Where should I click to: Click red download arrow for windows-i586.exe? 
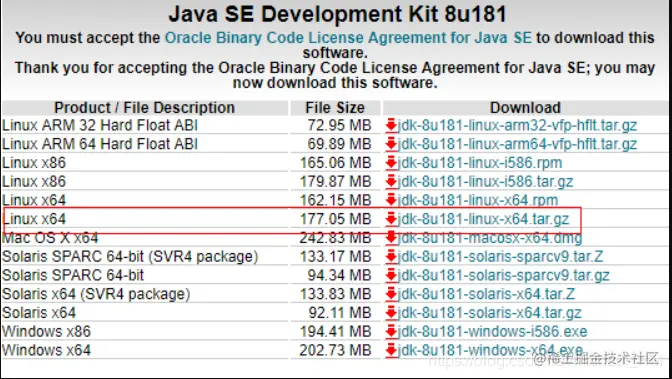pos(391,331)
